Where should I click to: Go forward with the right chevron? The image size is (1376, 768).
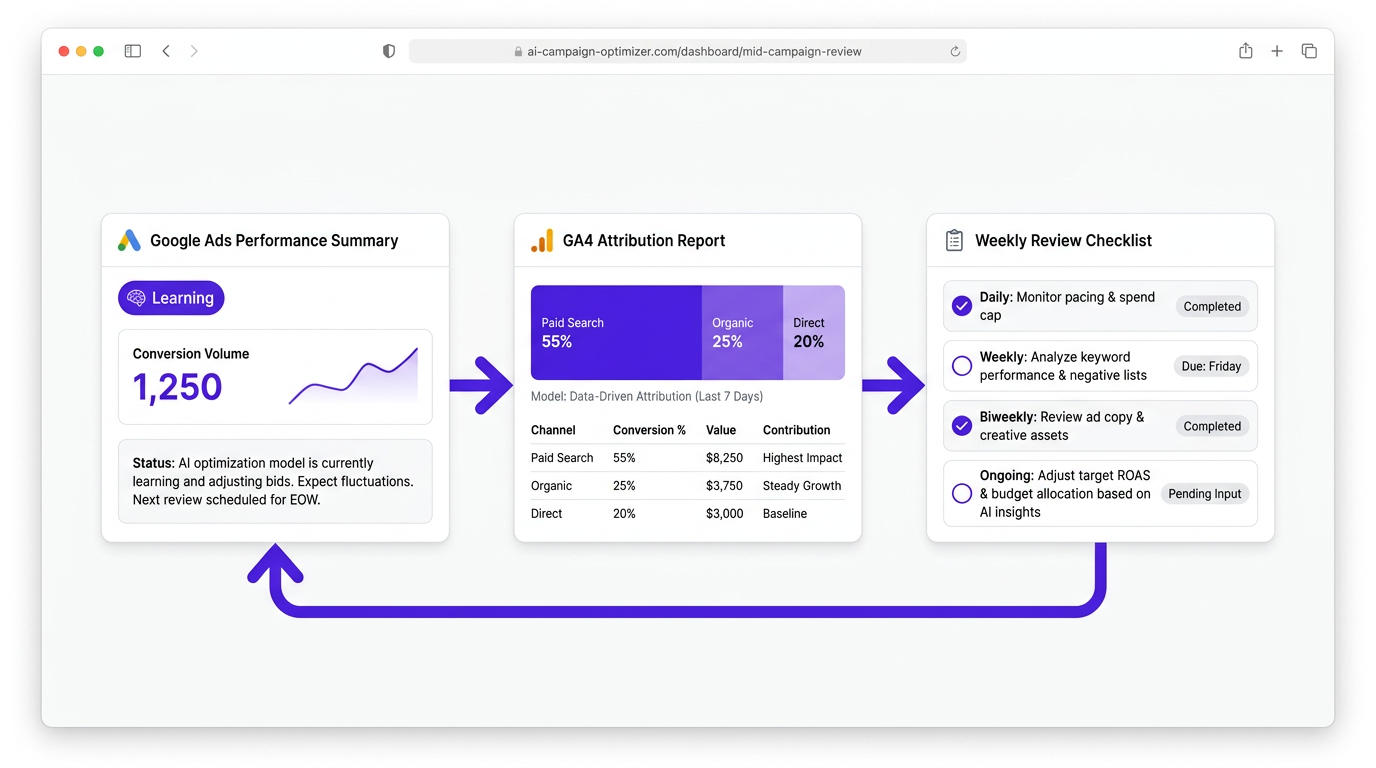point(194,51)
